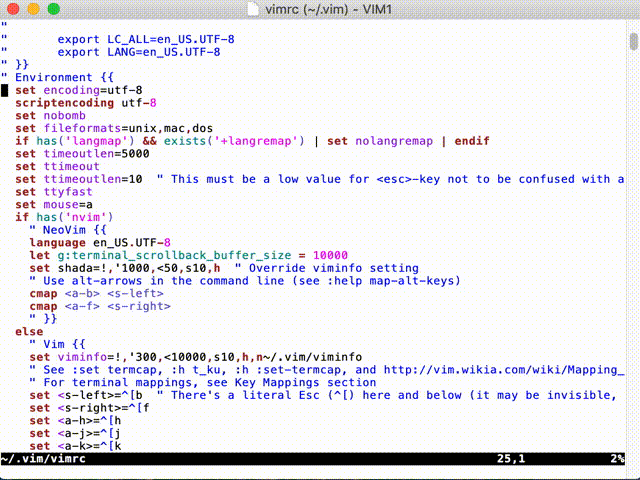
Task: Click 'set <a-h>=^[h' line
Action: (75, 420)
